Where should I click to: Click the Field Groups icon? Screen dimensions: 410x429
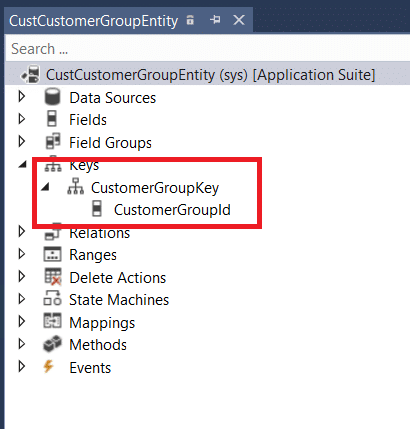pyautogui.click(x=53, y=142)
